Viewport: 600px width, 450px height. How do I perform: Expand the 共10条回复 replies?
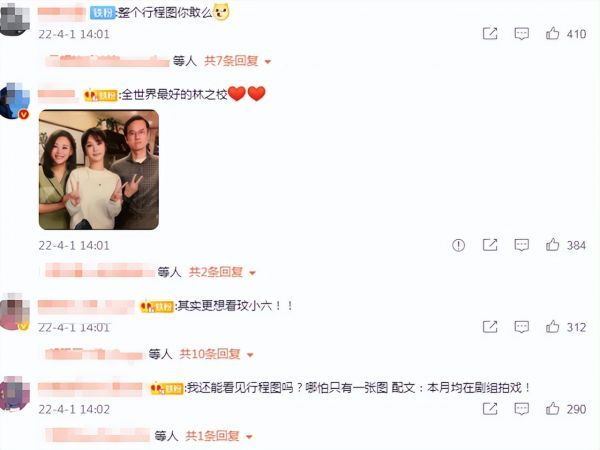pyautogui.click(x=216, y=354)
